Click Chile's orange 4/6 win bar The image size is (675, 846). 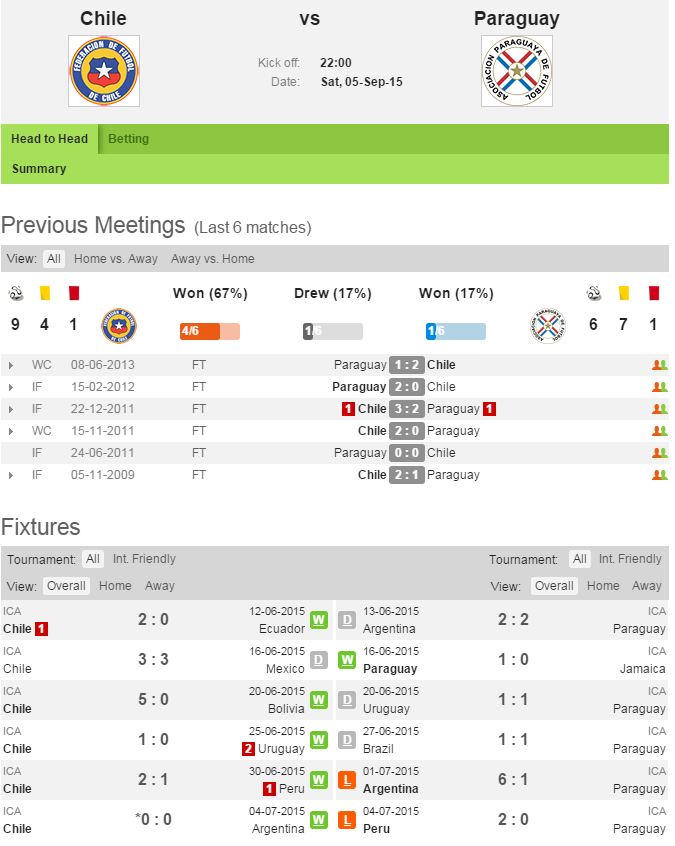tap(209, 332)
